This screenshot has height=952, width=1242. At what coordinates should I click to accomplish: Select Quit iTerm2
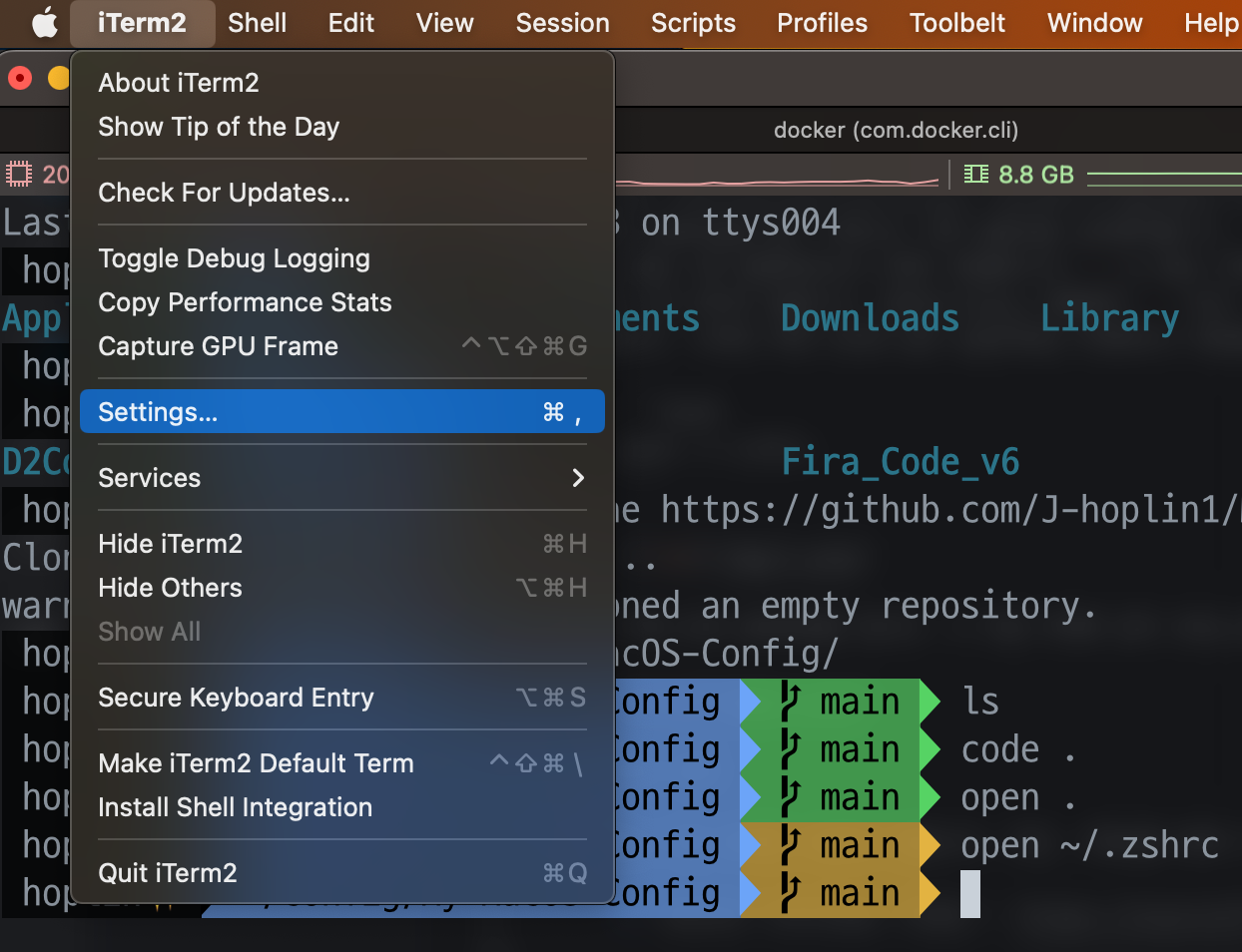point(342,873)
